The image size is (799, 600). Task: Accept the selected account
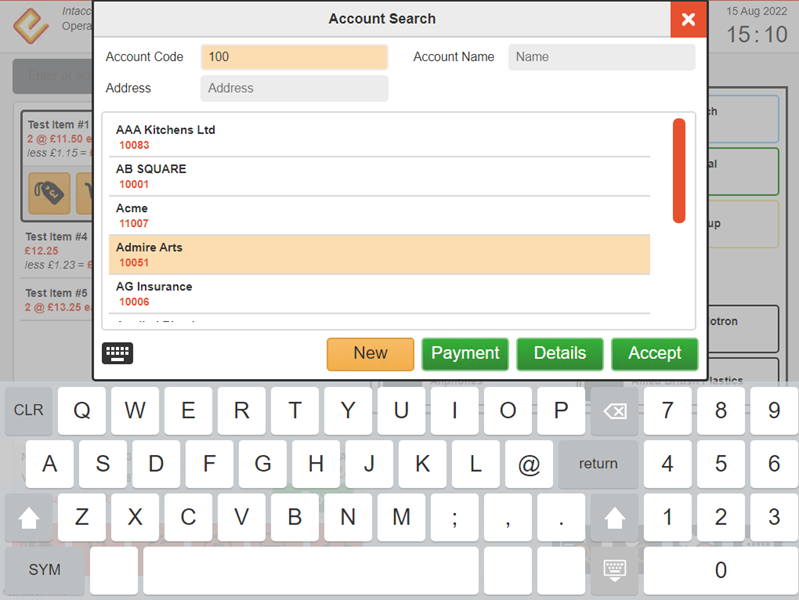pyautogui.click(x=655, y=353)
